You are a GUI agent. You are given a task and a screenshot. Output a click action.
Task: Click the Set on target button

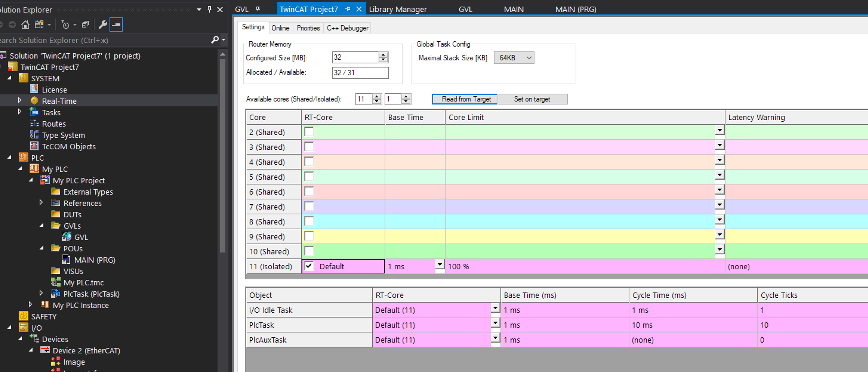click(533, 99)
